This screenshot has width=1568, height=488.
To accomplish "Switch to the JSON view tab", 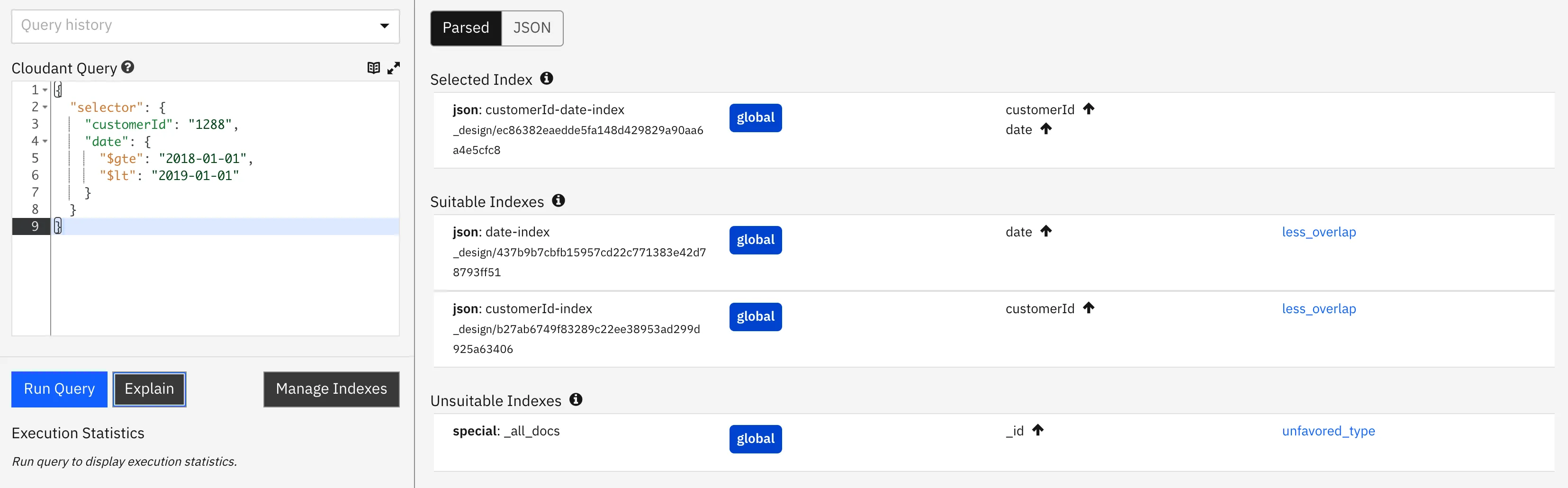I will [x=532, y=28].
